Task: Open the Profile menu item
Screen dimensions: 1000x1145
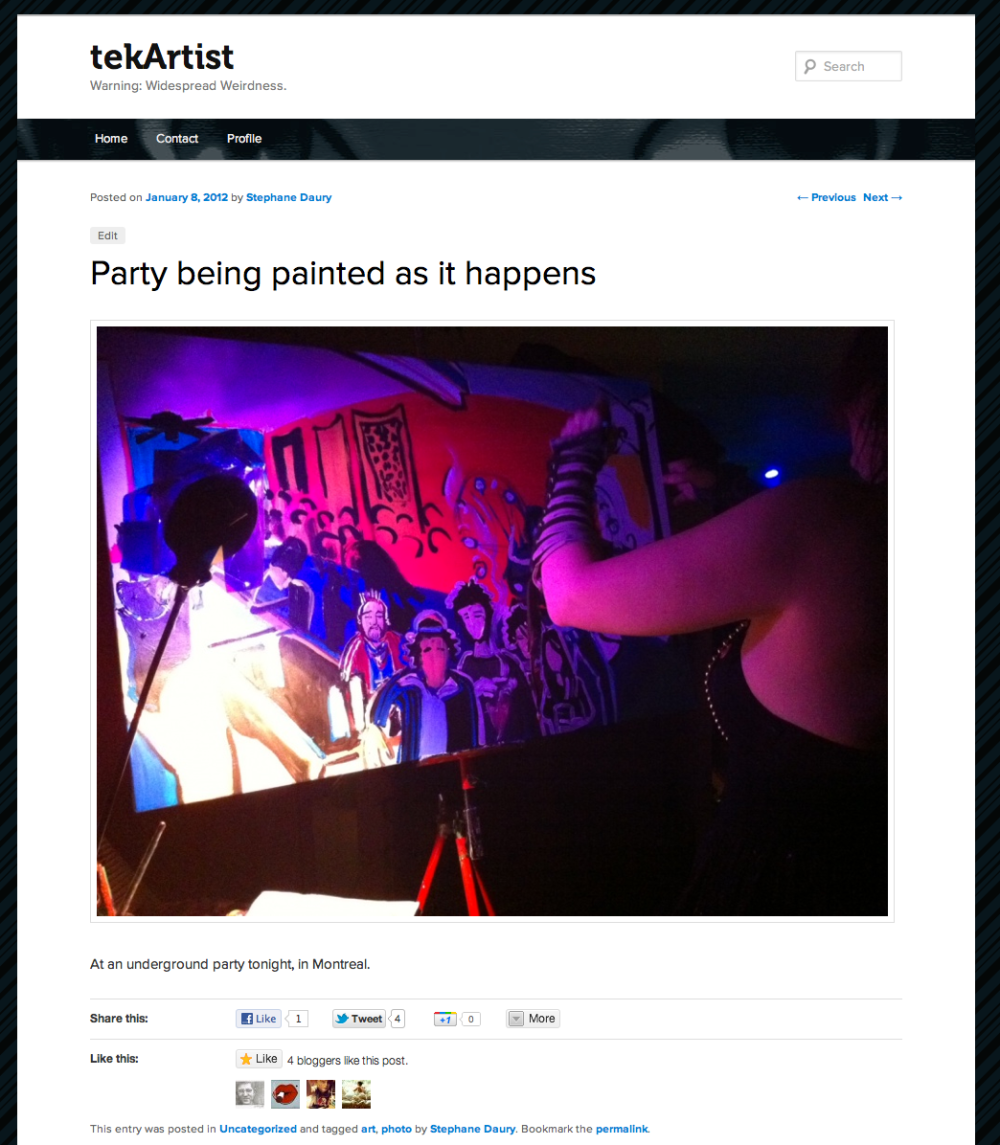Action: (x=244, y=139)
